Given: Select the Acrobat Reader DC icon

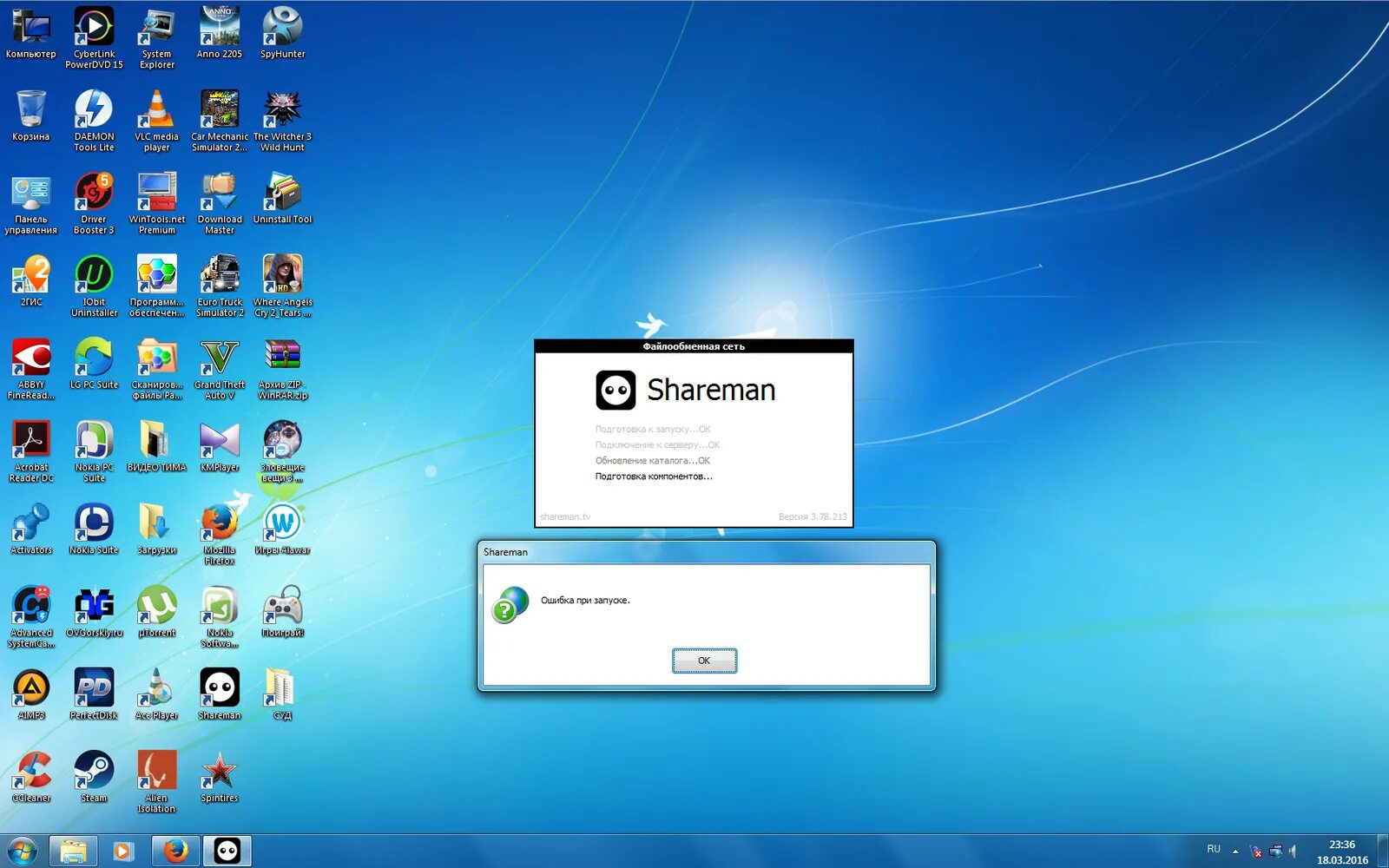Looking at the screenshot, I should coord(31,451).
